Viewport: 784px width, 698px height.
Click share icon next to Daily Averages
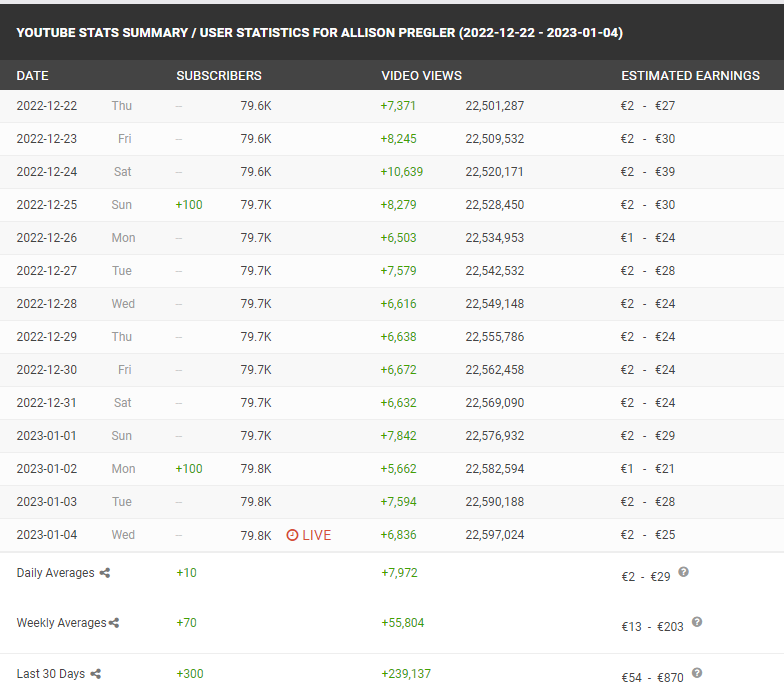tap(104, 573)
